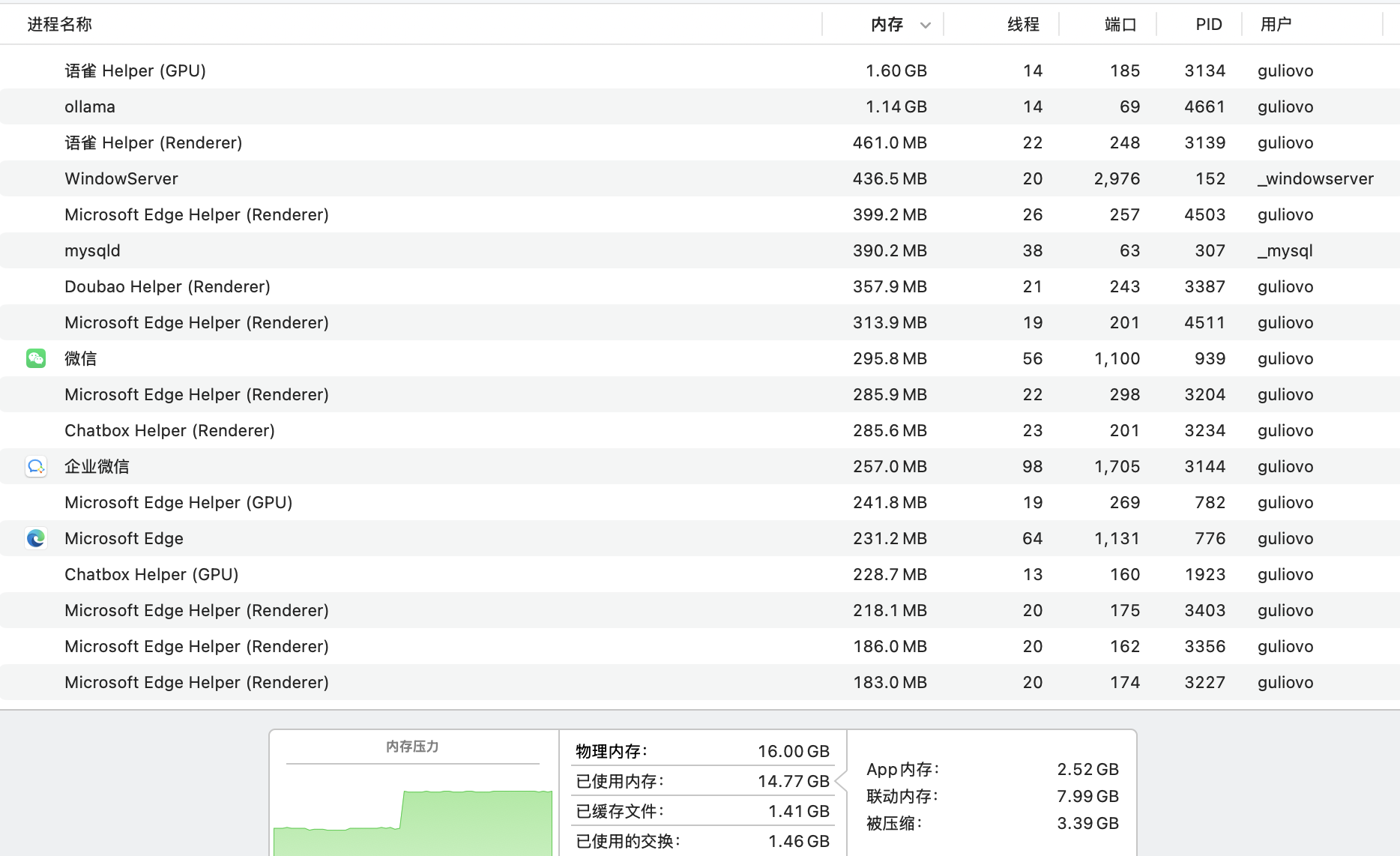This screenshot has width=1400, height=856.
Task: Click the Microsoft Edge app icon
Action: pos(36,538)
